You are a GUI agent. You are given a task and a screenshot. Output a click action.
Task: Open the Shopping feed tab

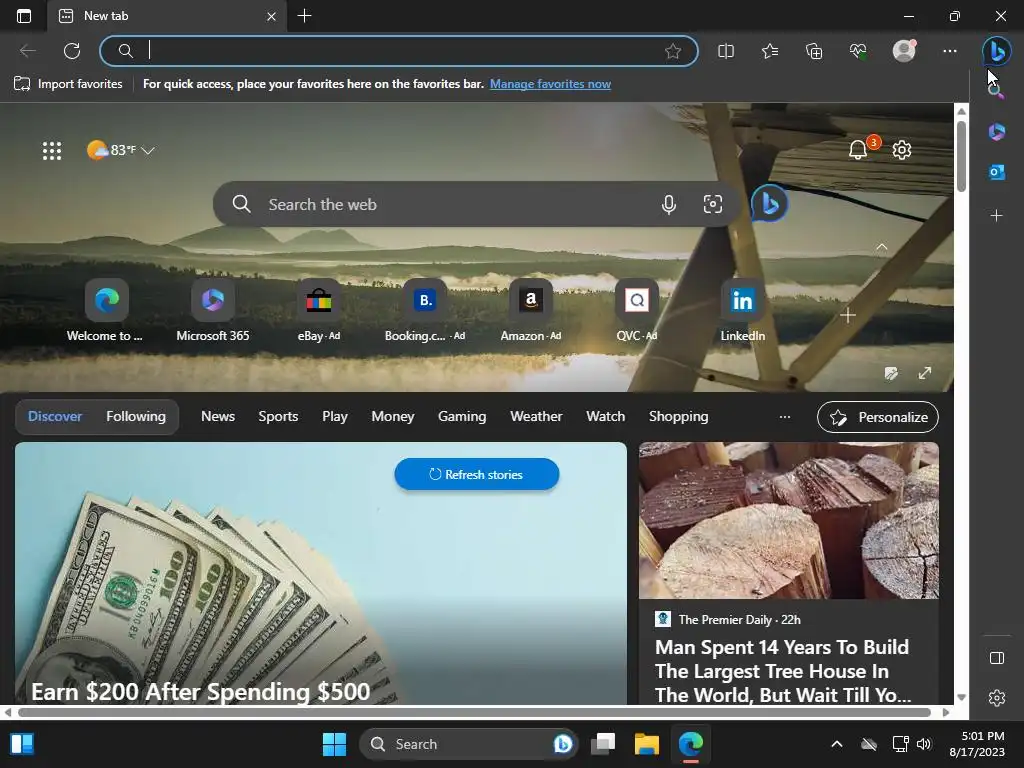pos(679,417)
